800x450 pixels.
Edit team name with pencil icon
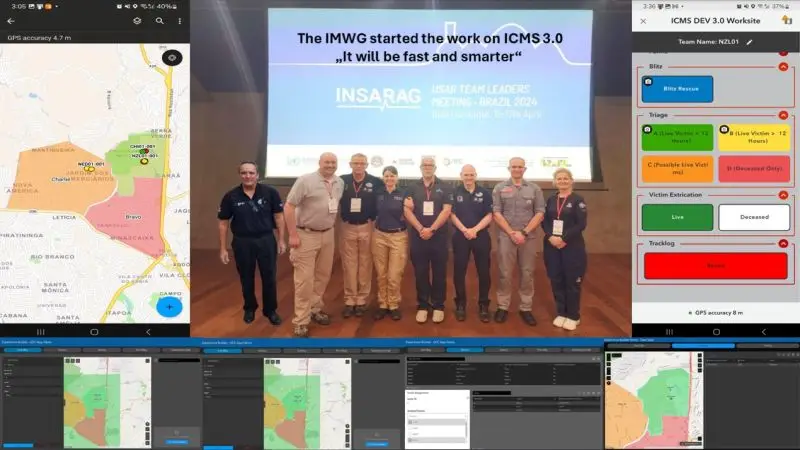pos(749,42)
